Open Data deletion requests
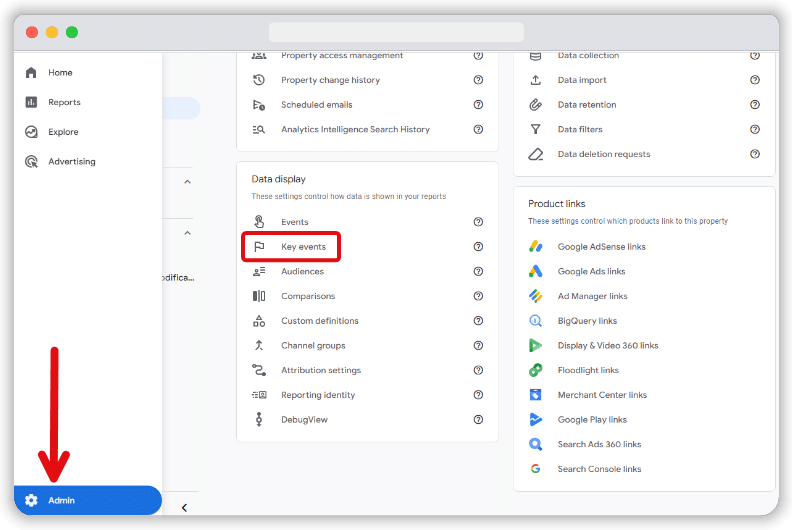Viewport: 792px width, 530px height. 604,154
